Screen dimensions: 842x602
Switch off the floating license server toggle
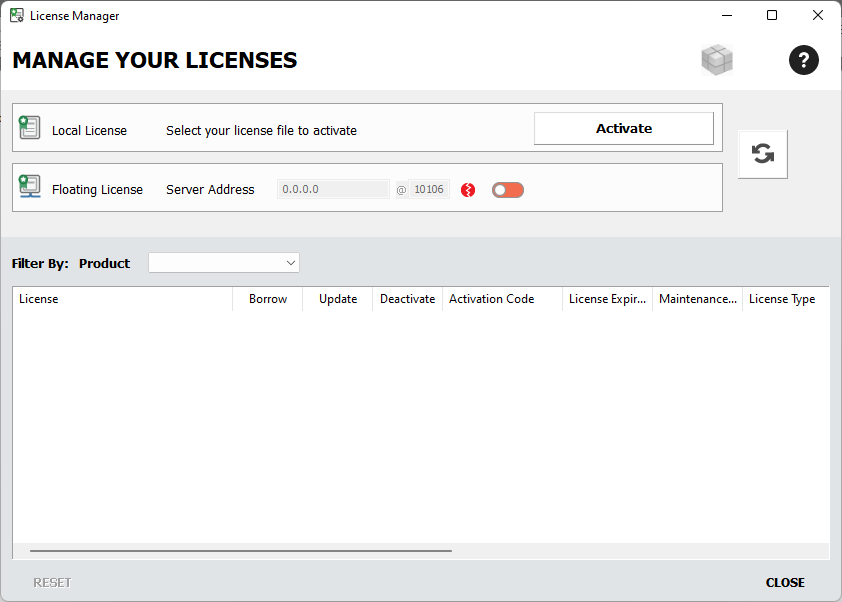pos(507,189)
